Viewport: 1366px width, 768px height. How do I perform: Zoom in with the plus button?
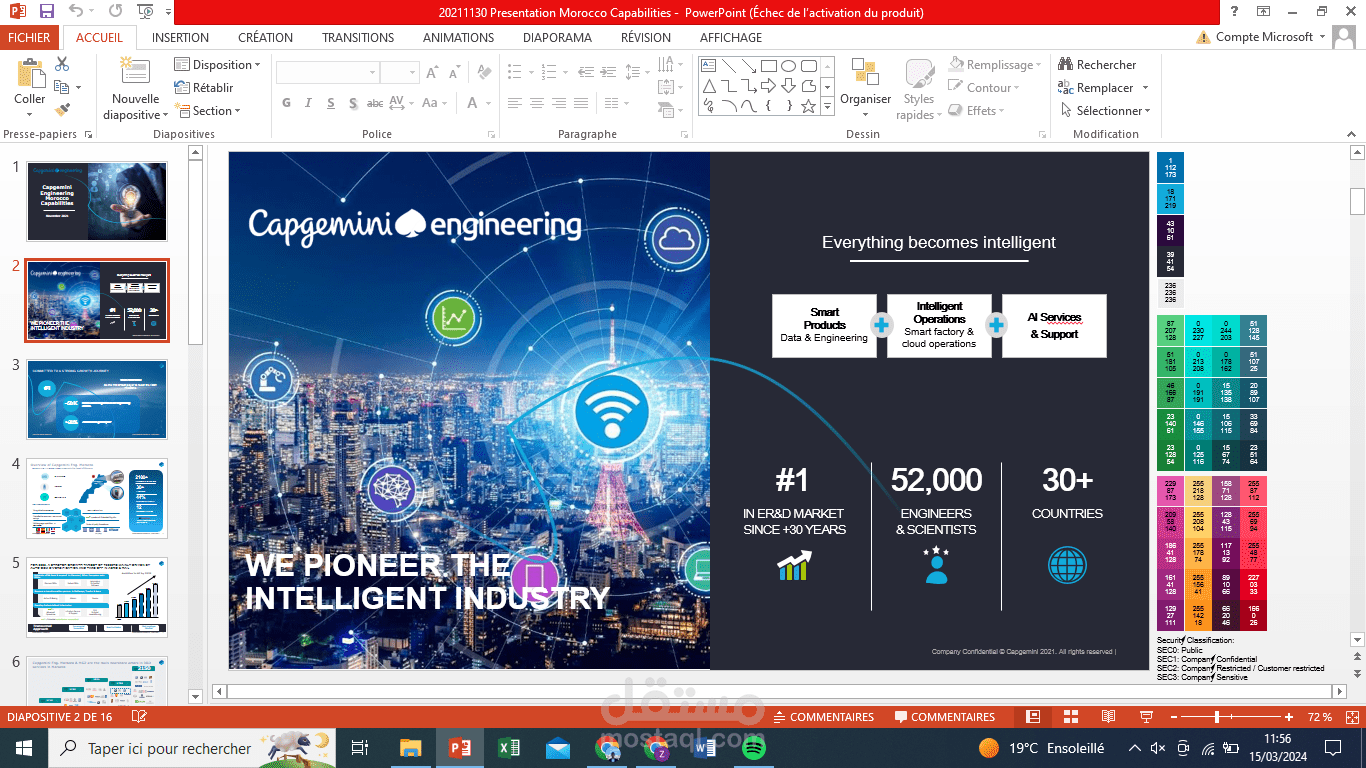1289,717
